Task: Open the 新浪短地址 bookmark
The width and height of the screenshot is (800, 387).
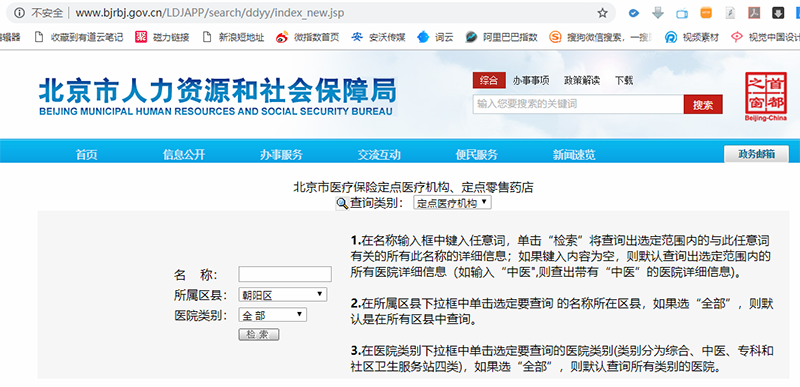Action: click(233, 37)
